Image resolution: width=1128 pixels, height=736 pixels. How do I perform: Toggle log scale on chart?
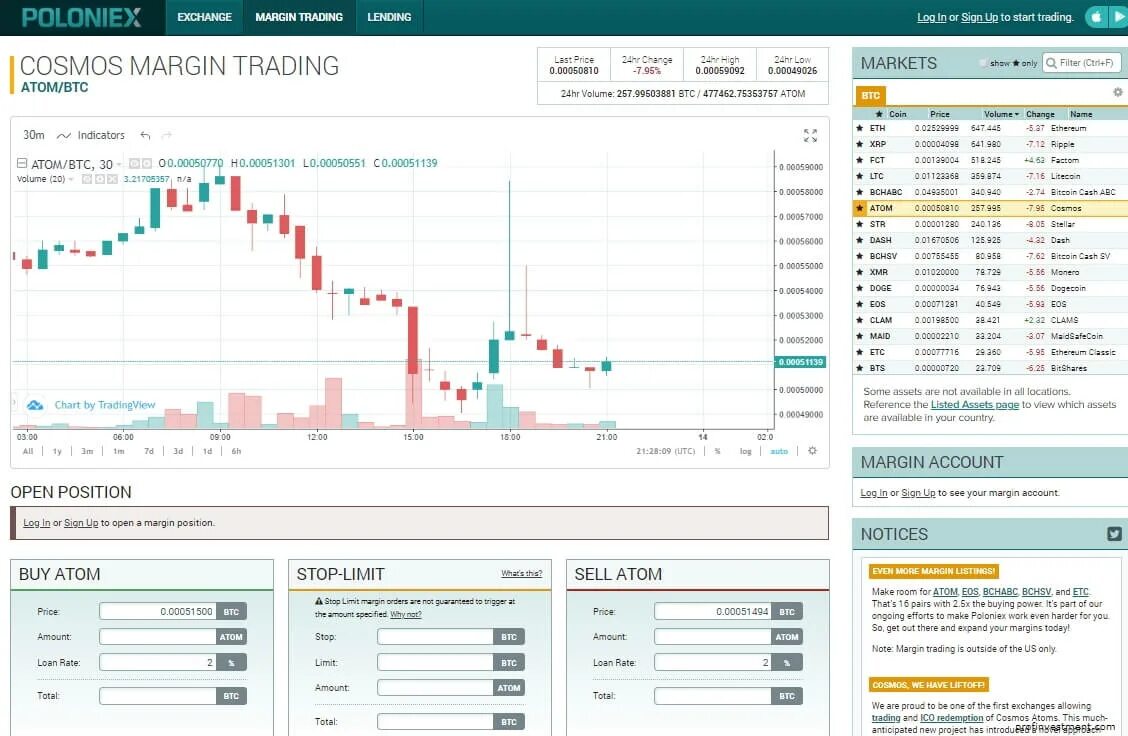point(745,451)
